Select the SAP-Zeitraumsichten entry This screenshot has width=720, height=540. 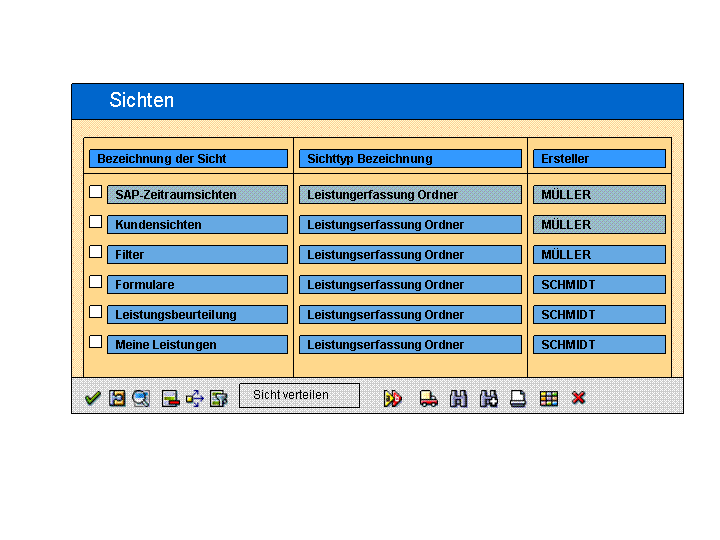[x=197, y=194]
